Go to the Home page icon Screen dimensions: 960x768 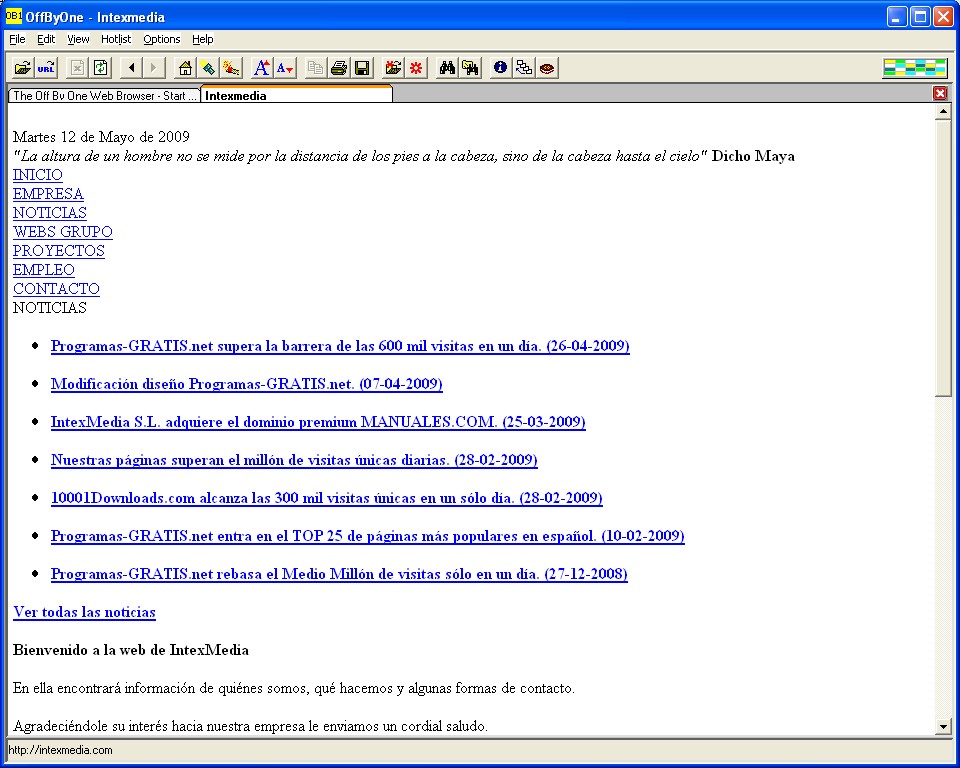click(x=185, y=67)
